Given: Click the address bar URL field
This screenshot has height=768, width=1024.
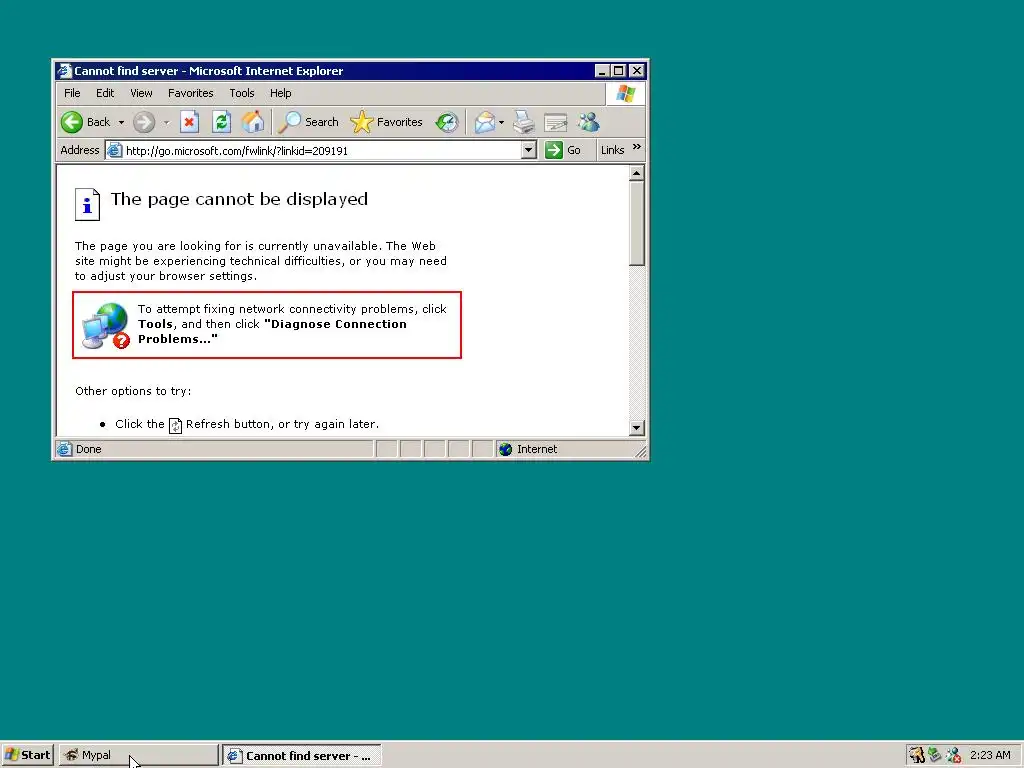Looking at the screenshot, I should pyautogui.click(x=323, y=151).
